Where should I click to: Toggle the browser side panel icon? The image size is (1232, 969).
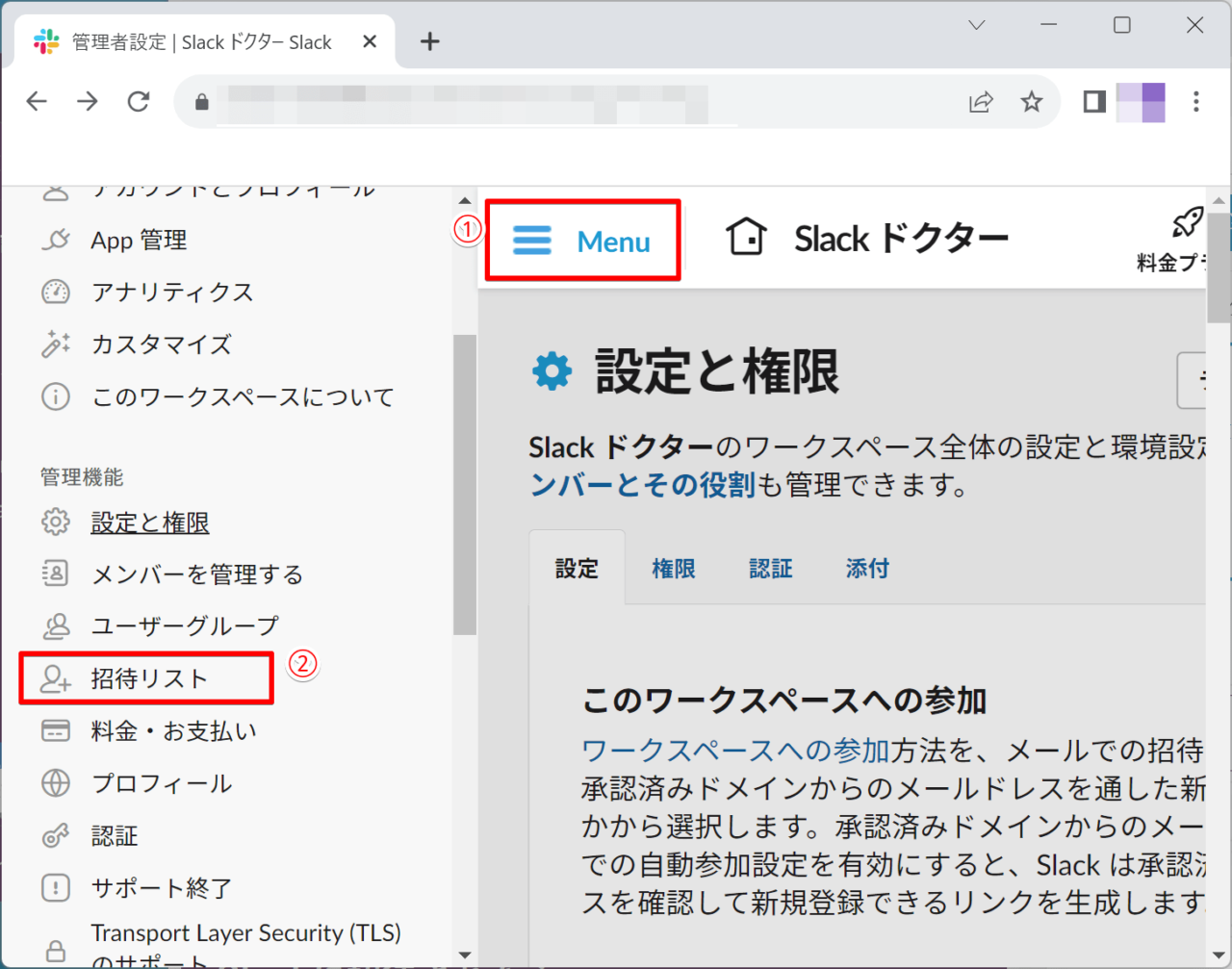tap(1094, 101)
